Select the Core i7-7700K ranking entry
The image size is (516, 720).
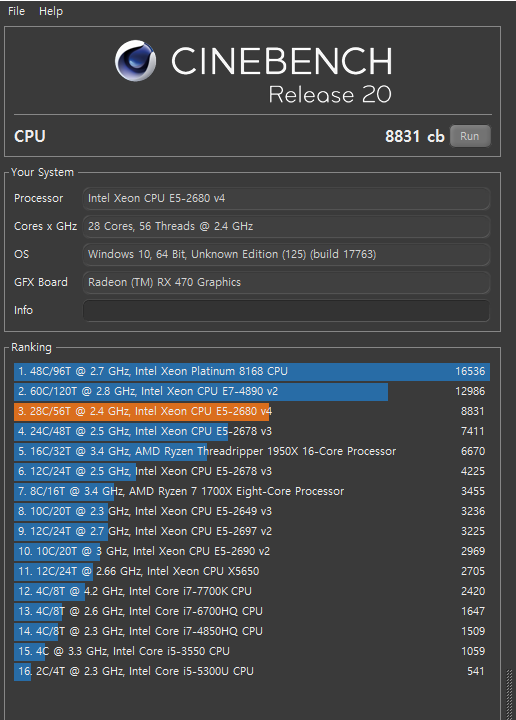252,591
